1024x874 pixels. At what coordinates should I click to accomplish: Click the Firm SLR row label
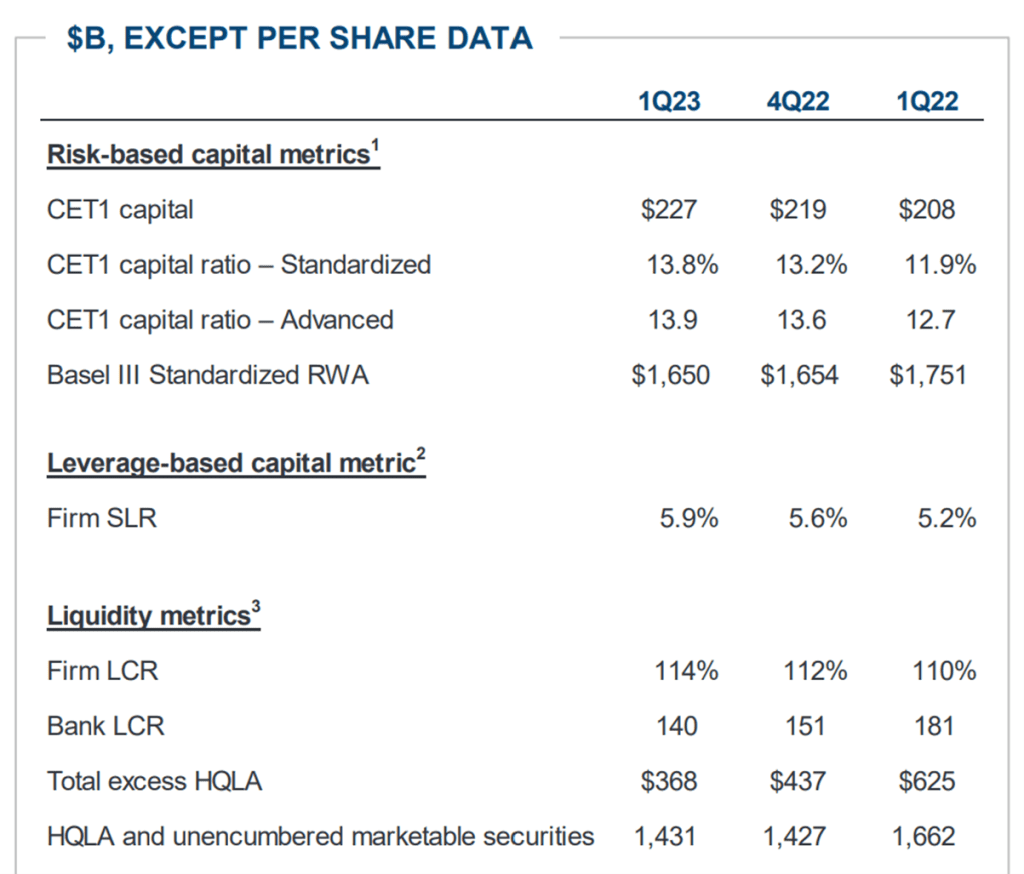coord(102,518)
